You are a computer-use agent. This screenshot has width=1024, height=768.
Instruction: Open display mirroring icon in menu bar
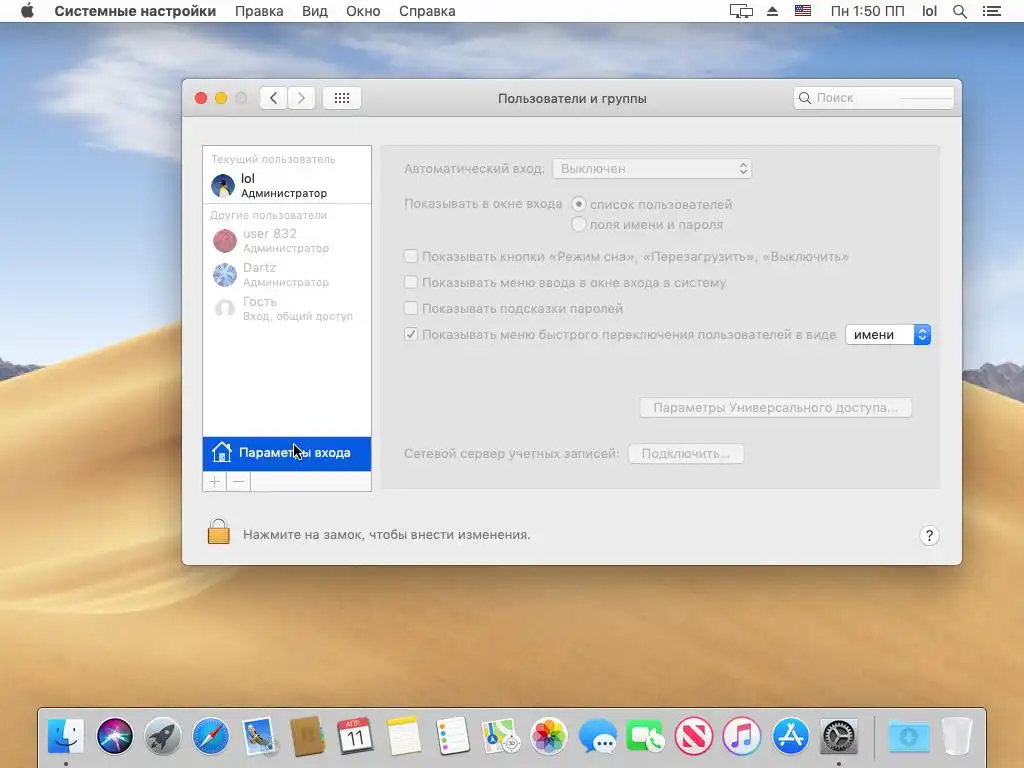pos(741,11)
